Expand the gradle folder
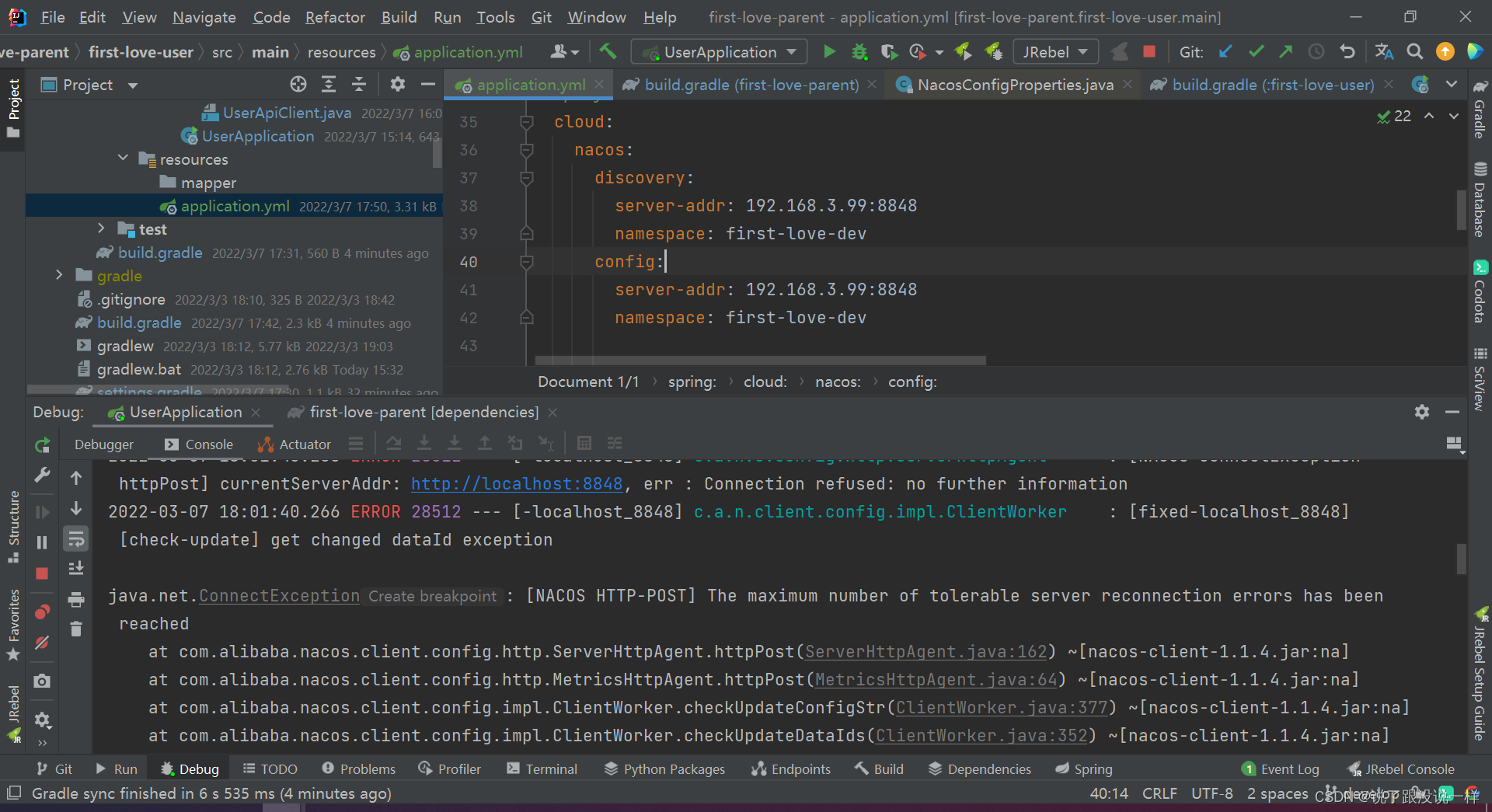Viewport: 1492px width, 812px height. 59,275
